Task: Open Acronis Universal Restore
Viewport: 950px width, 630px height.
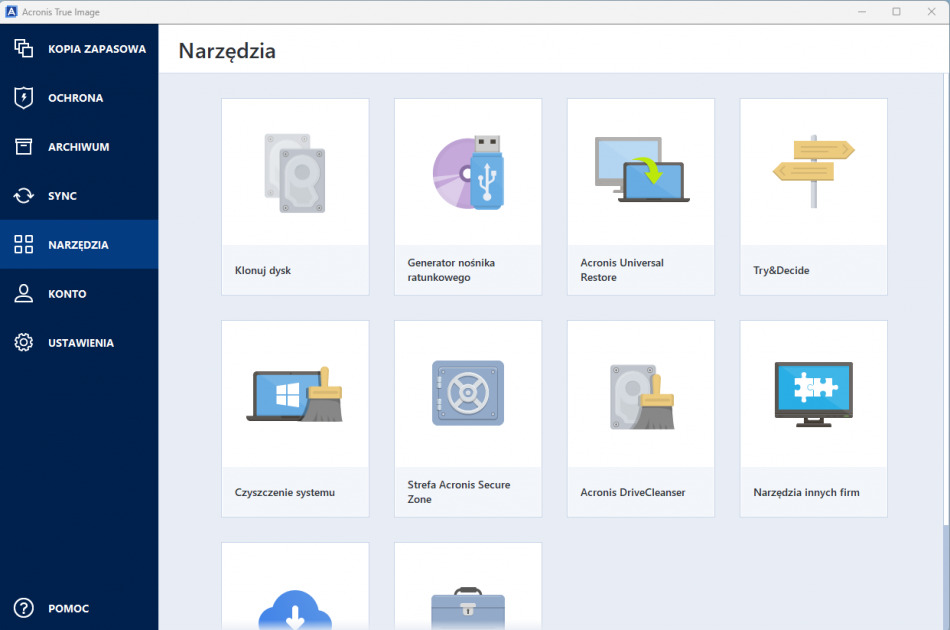Action: [x=640, y=195]
